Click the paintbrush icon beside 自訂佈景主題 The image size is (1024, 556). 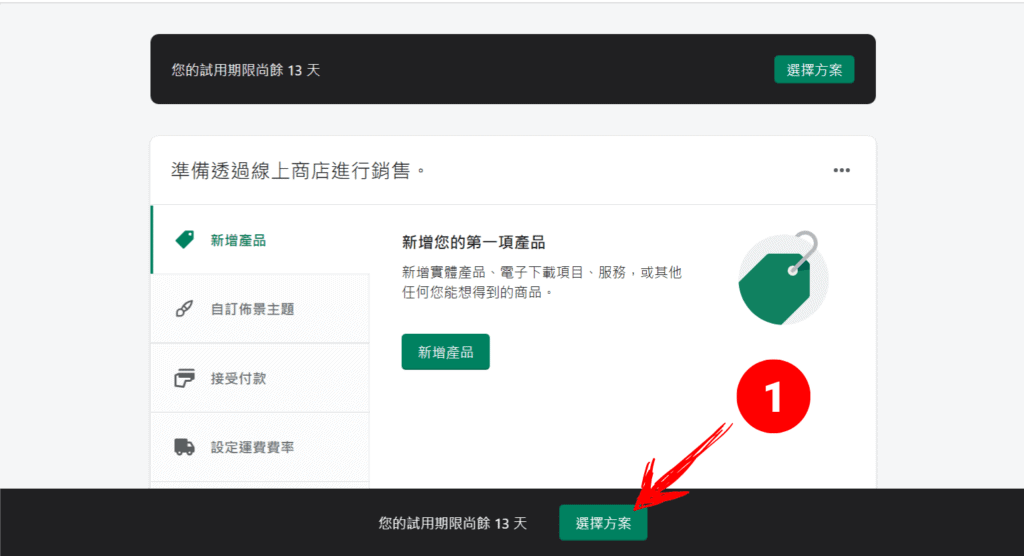(x=184, y=308)
